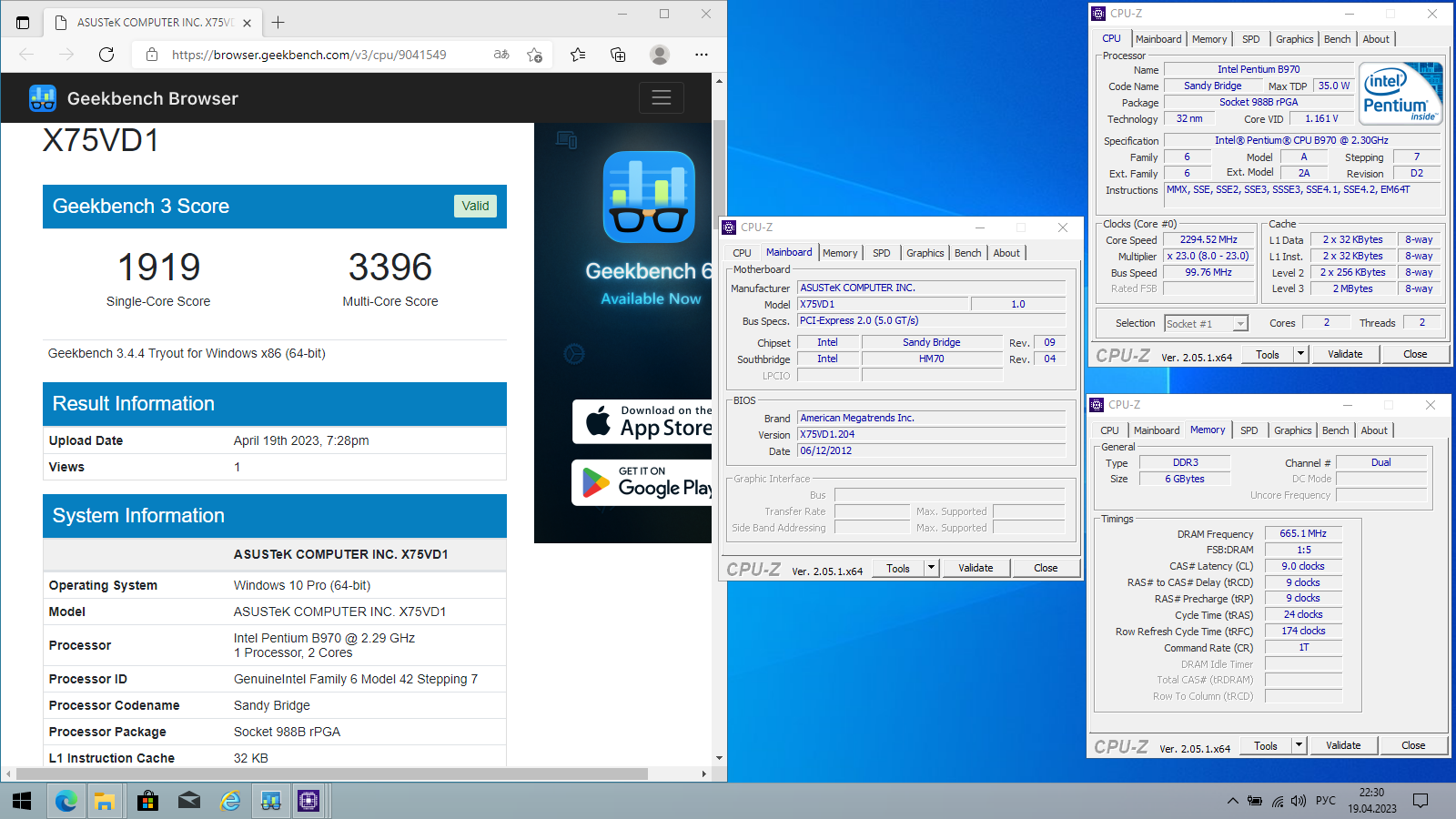The height and width of the screenshot is (819, 1456).
Task: Click Southbridge model HM70 field
Action: [x=931, y=359]
